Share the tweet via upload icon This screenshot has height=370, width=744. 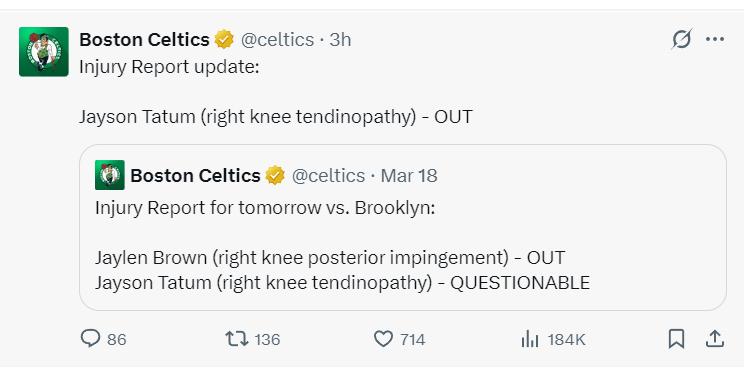715,339
